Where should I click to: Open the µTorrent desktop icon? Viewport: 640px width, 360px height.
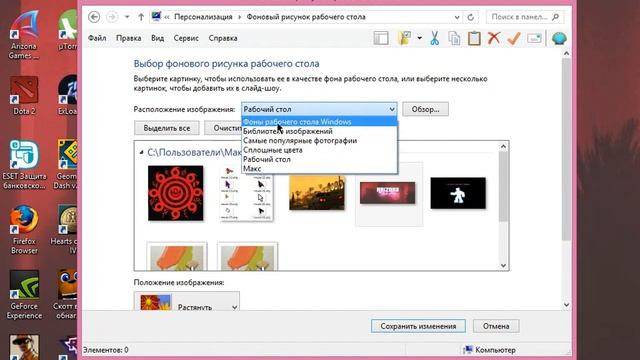coord(68,30)
